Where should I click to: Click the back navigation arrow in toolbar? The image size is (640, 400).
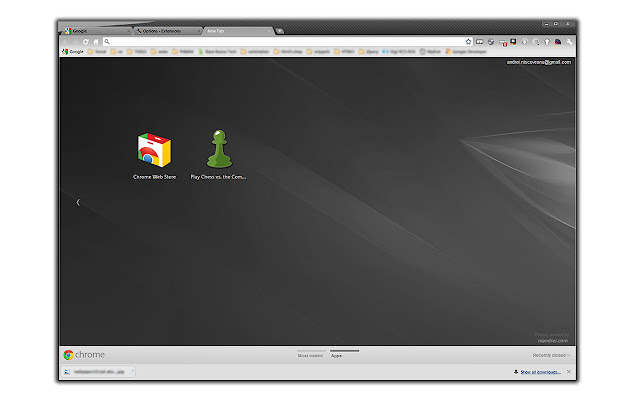coord(66,42)
